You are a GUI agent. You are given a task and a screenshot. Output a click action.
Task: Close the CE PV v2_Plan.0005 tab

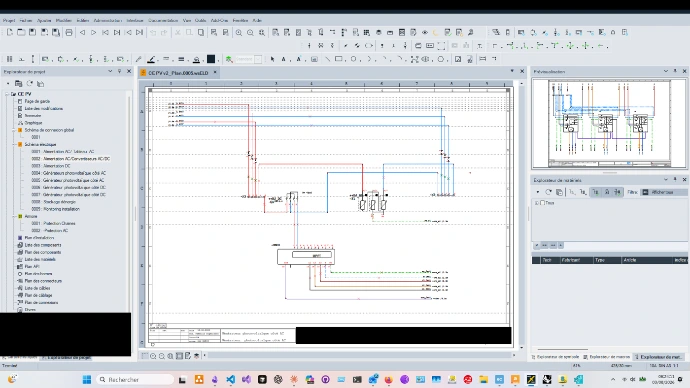215,73
